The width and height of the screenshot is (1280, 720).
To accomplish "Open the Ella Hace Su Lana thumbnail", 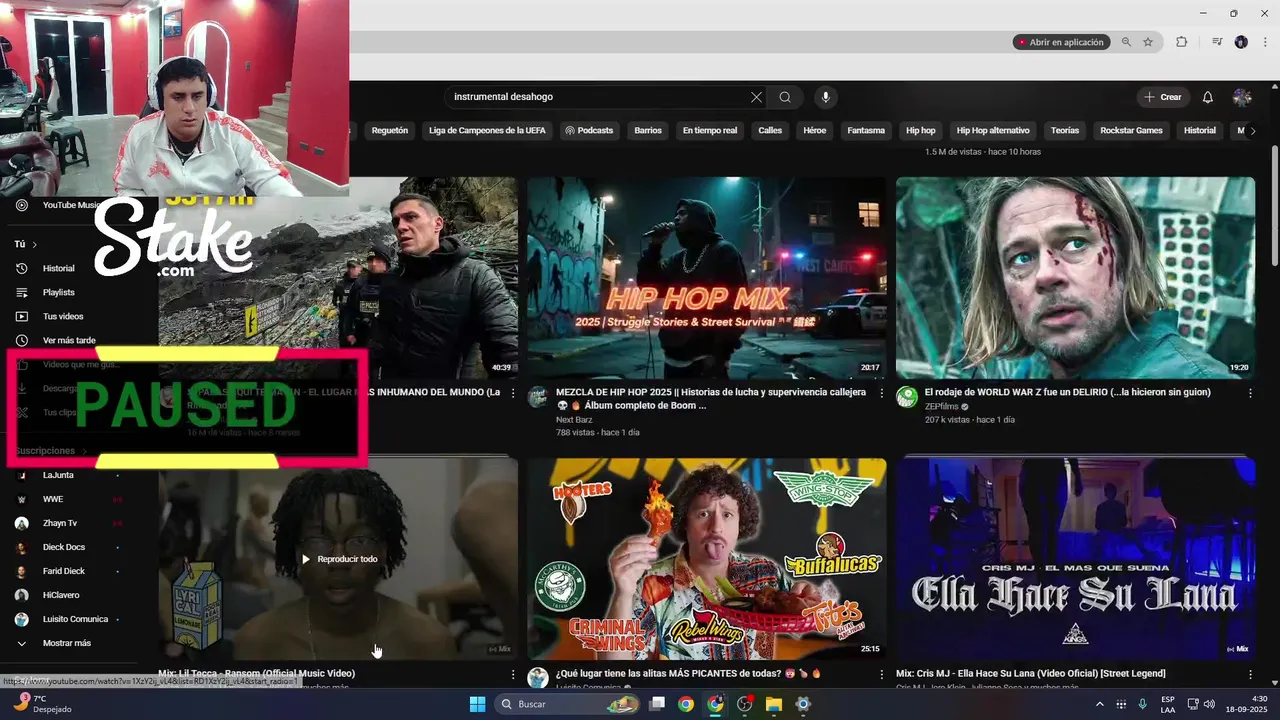I will (1075, 559).
